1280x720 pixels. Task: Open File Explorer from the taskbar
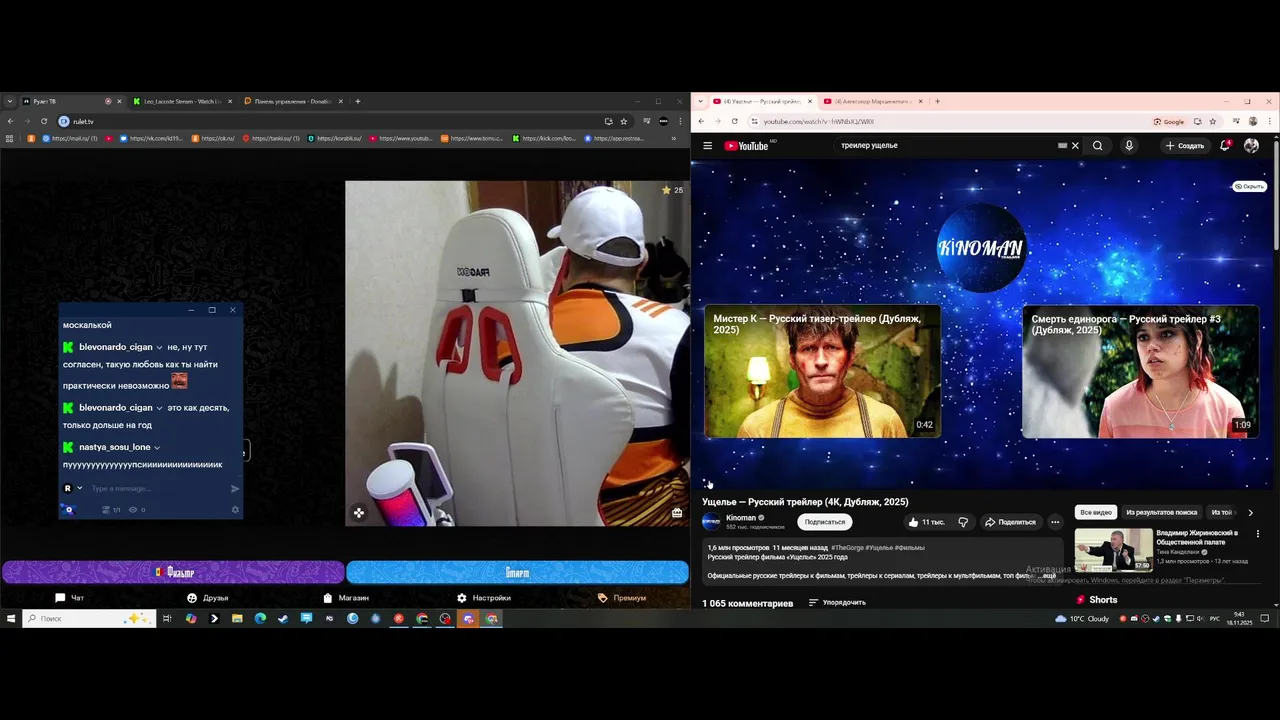point(237,619)
